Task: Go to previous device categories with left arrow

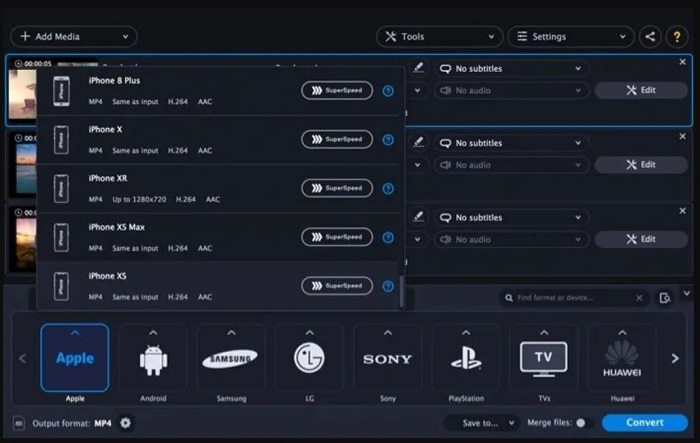Action: (23, 358)
